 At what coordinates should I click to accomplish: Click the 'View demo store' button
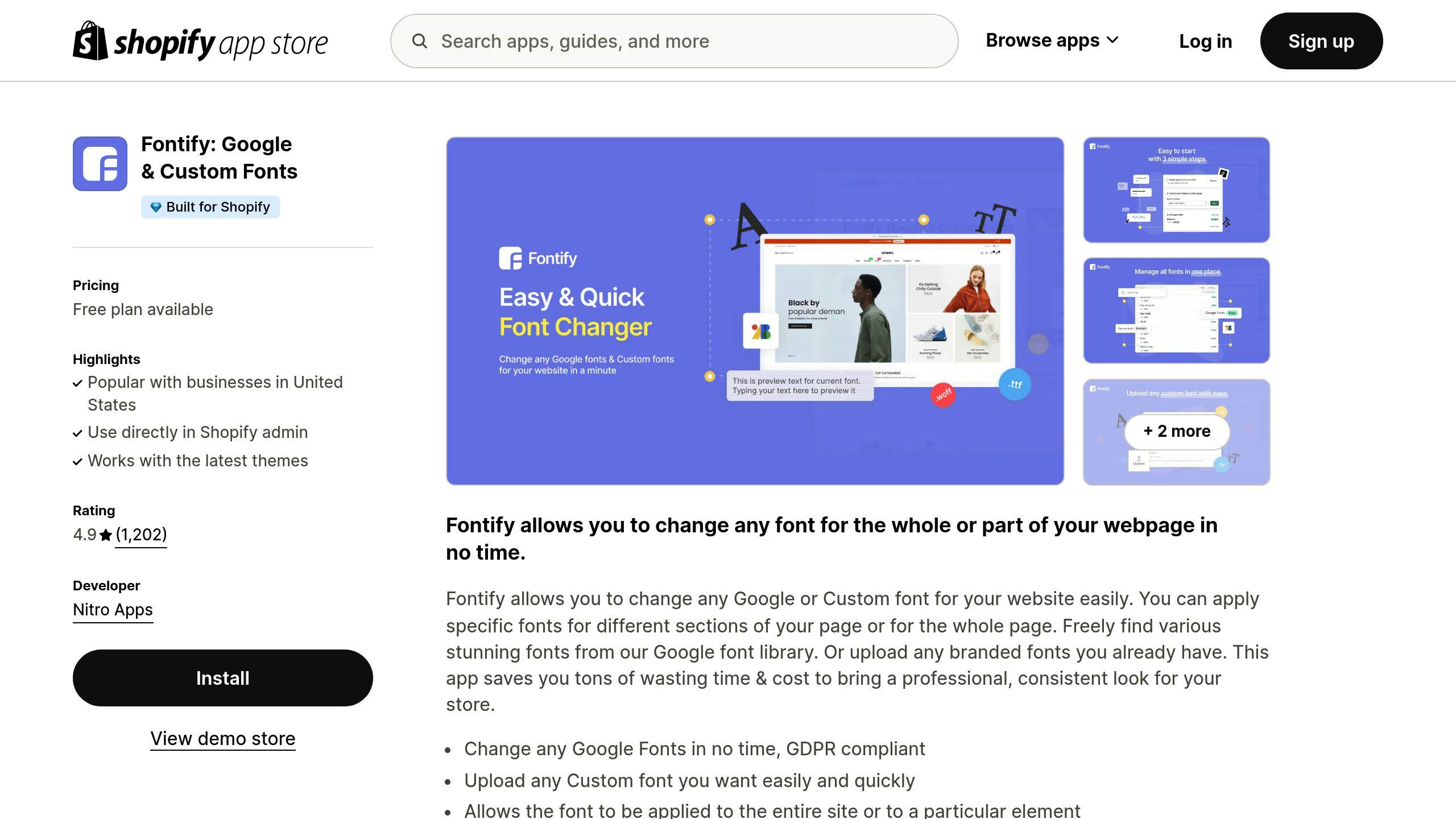pyautogui.click(x=222, y=738)
